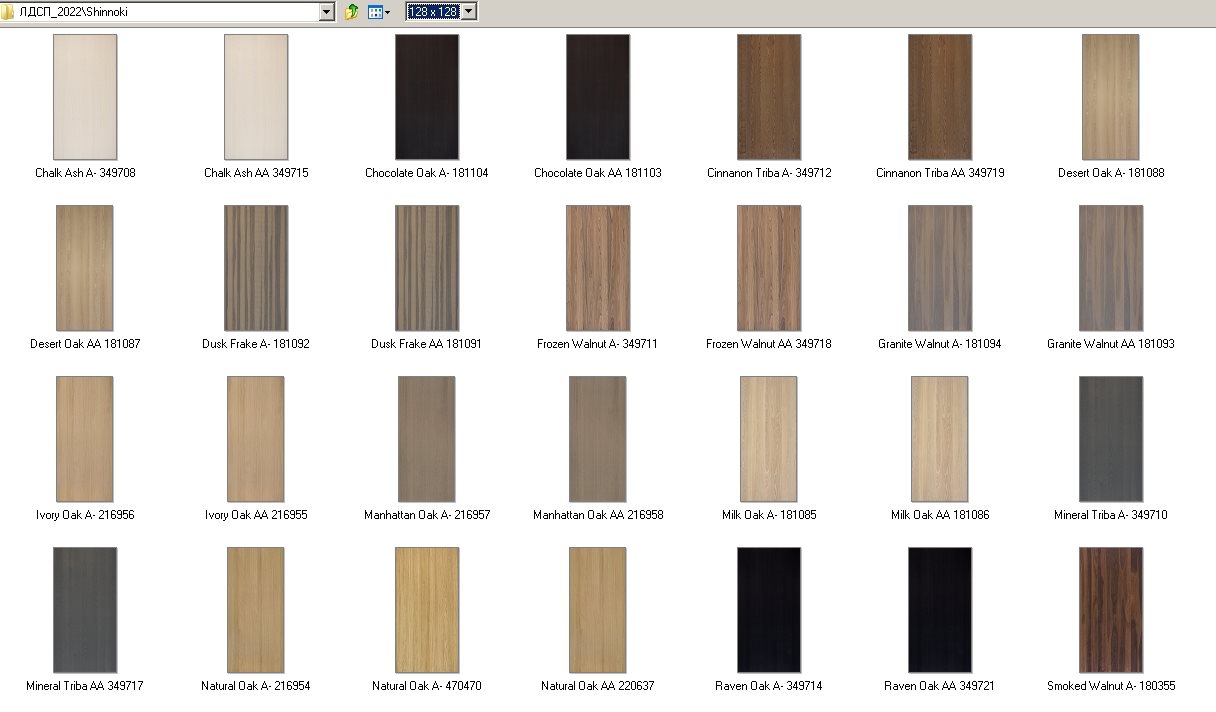Click the "Milk Oak A- 181085" file name
The height and width of the screenshot is (712, 1216).
pyautogui.click(x=769, y=515)
